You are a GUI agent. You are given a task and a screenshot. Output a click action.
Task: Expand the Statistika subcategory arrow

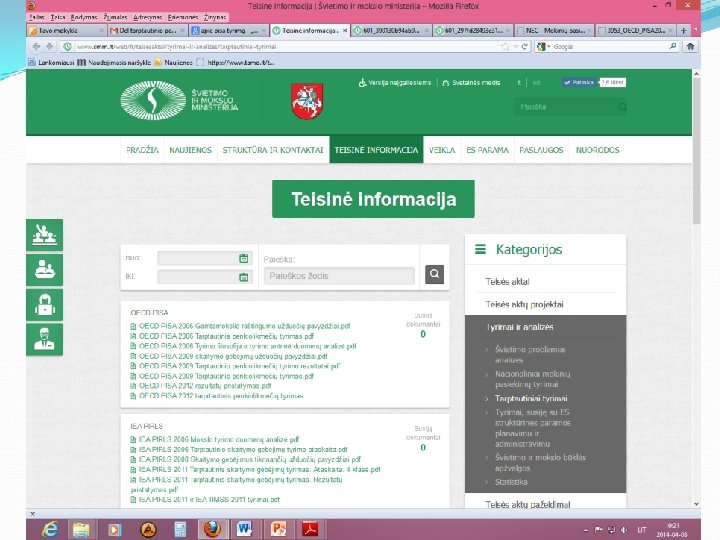click(x=487, y=482)
